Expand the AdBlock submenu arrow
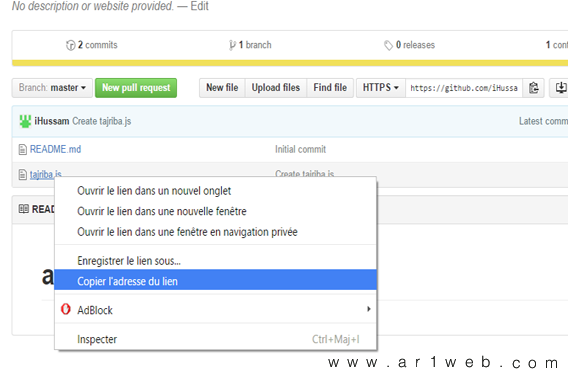The width and height of the screenshot is (568, 373). point(368,309)
